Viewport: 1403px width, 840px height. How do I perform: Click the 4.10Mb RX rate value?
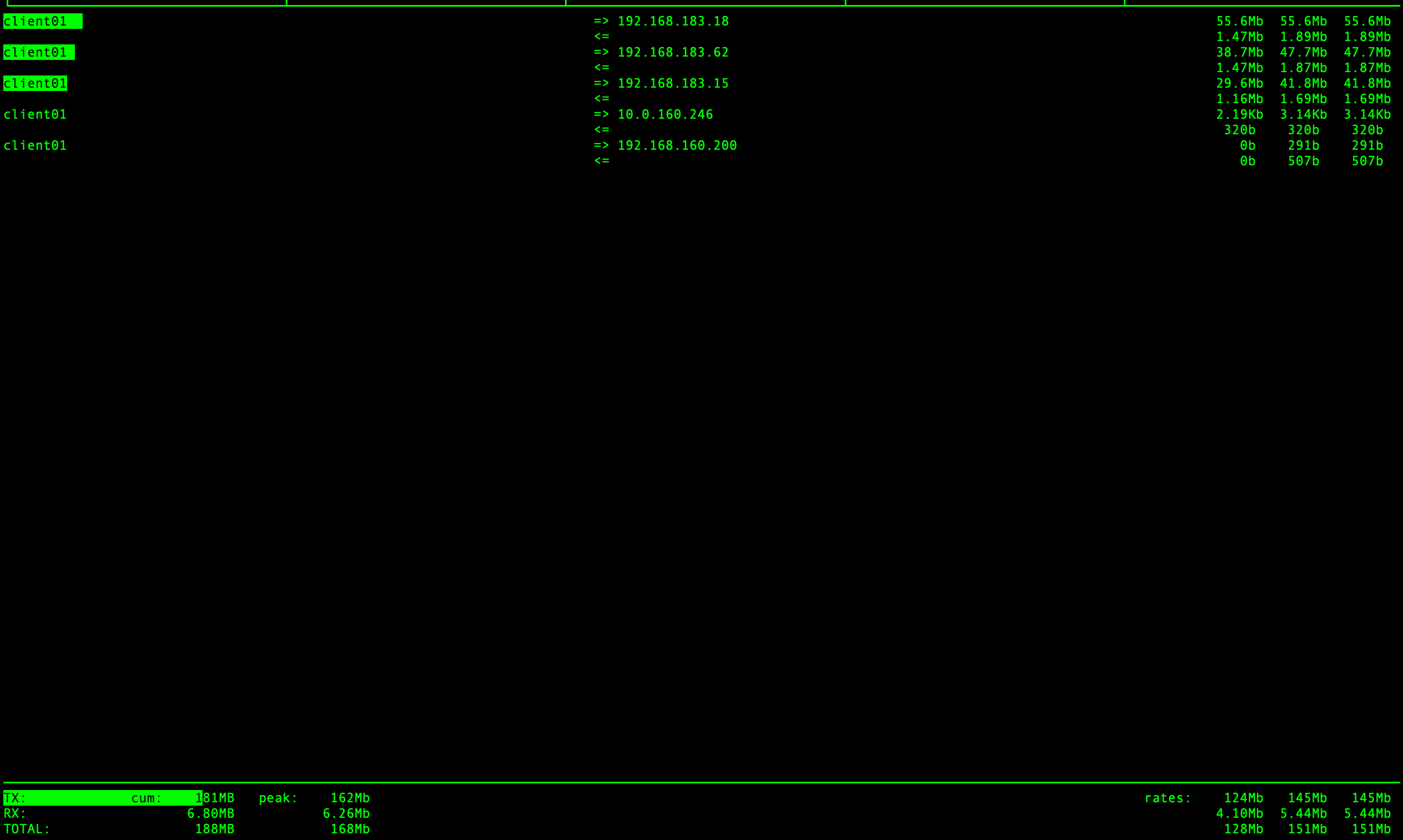[x=1239, y=813]
